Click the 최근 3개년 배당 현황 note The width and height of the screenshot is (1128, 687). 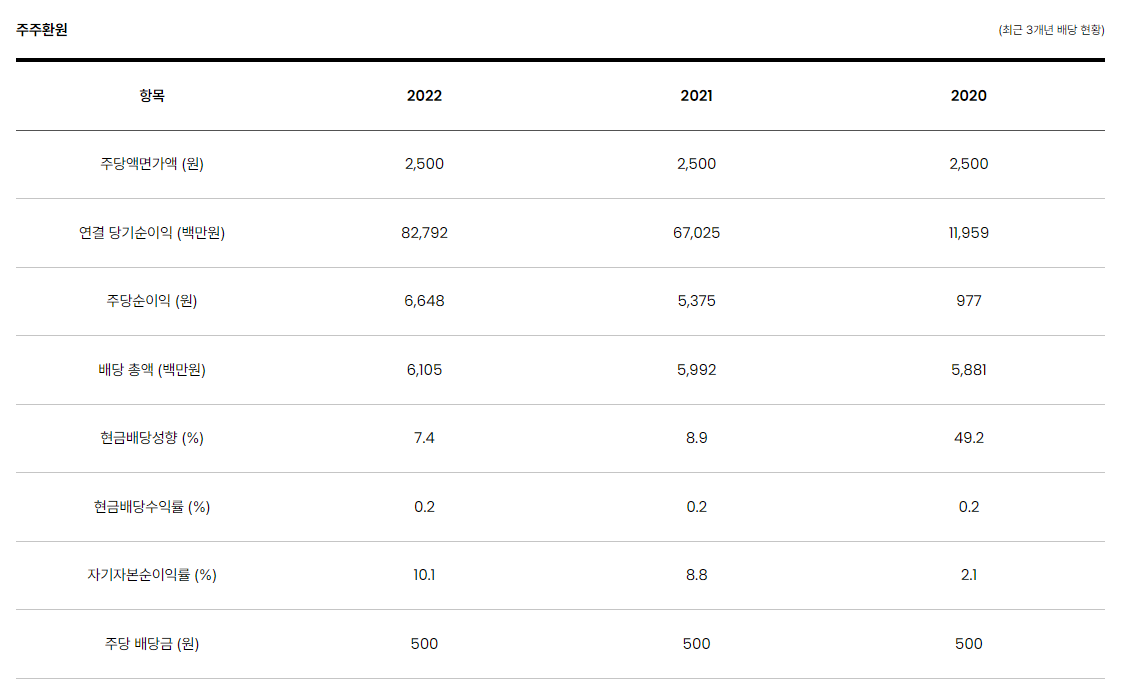1051,29
